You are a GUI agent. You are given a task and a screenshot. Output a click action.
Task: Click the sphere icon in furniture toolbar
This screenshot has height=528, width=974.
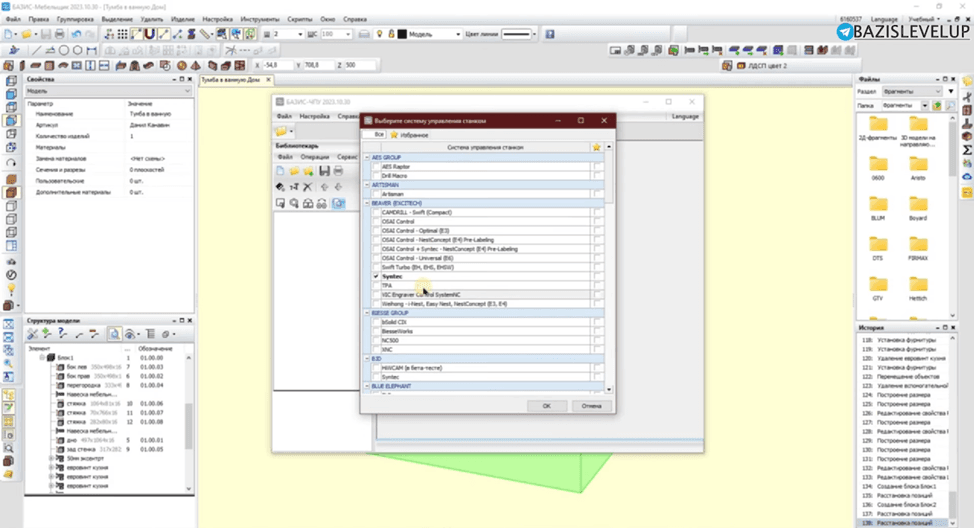click(x=182, y=65)
